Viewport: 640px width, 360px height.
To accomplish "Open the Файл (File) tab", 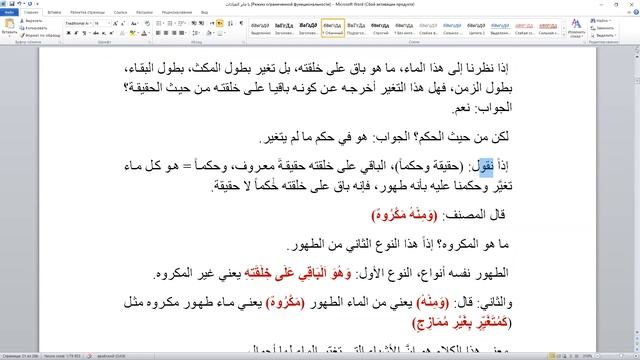I will click(9, 12).
